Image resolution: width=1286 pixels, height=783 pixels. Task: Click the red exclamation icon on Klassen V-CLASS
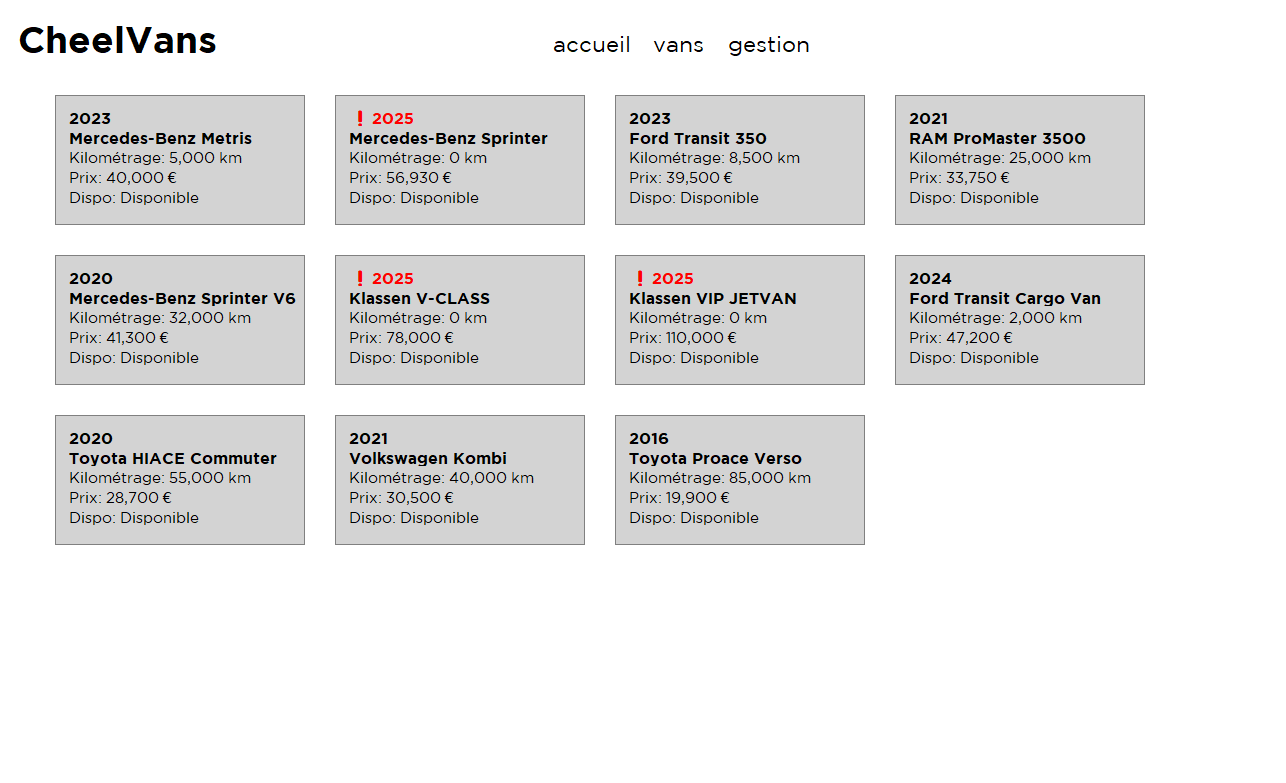pos(360,279)
